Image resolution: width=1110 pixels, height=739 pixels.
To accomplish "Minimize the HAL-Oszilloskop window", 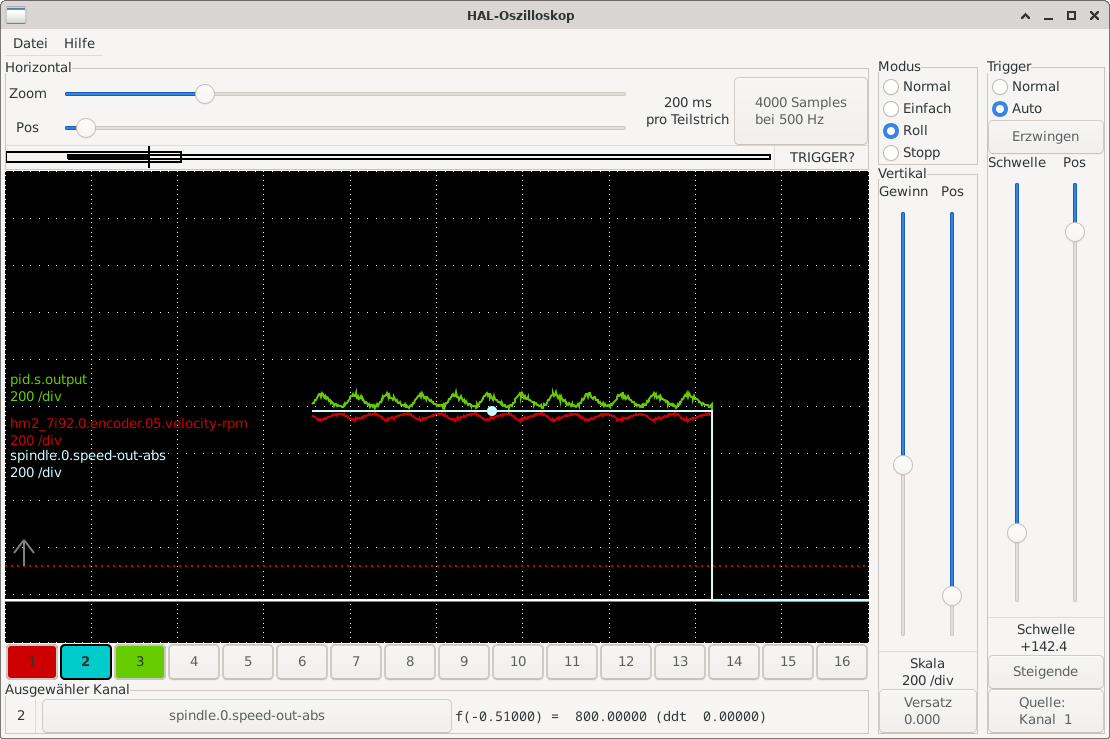I will pos(1048,16).
